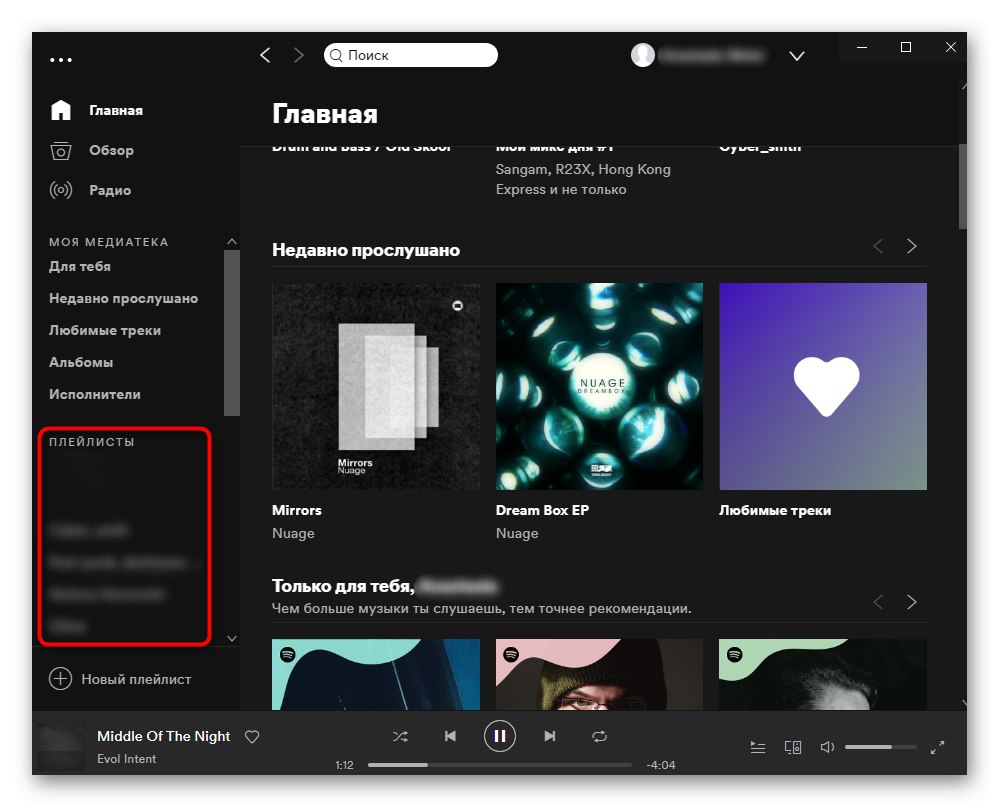The image size is (999, 807).
Task: Skip to the previous track
Action: [450, 736]
